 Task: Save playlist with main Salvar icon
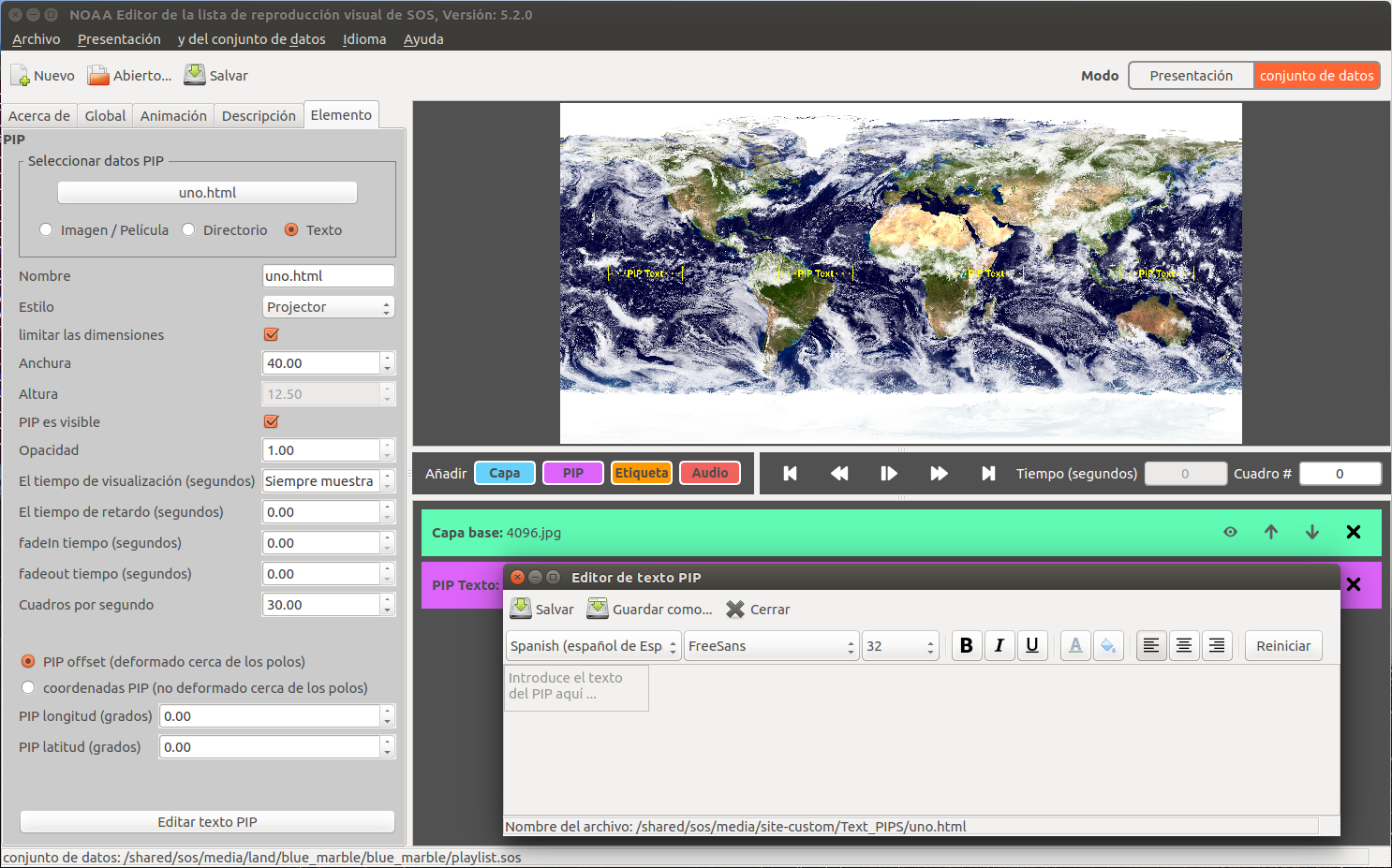point(195,75)
